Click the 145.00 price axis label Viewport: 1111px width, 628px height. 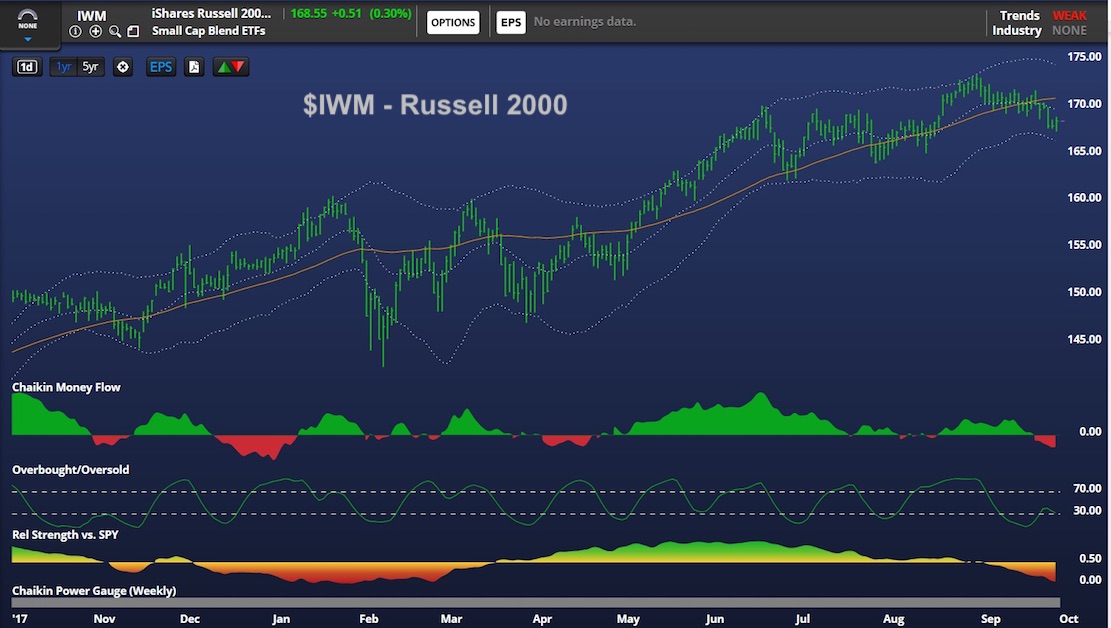tap(1084, 339)
